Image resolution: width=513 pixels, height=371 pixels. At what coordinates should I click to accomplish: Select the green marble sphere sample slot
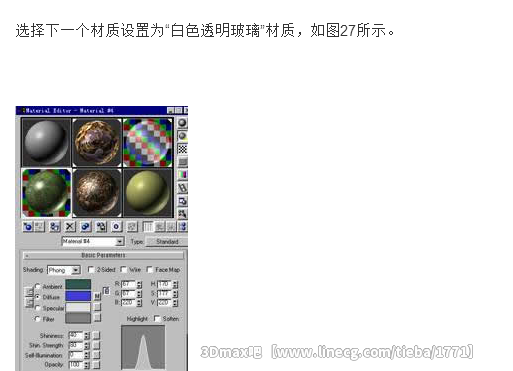point(46,193)
